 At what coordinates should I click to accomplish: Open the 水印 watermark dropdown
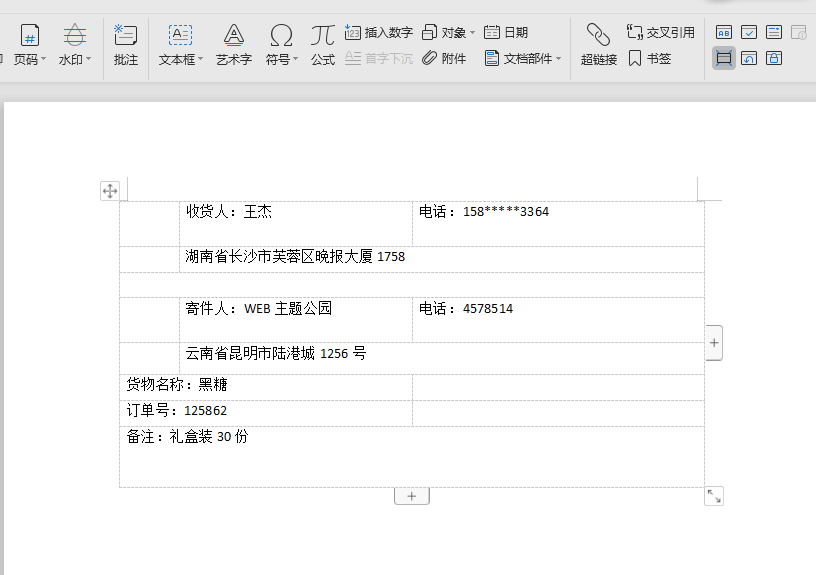point(74,60)
